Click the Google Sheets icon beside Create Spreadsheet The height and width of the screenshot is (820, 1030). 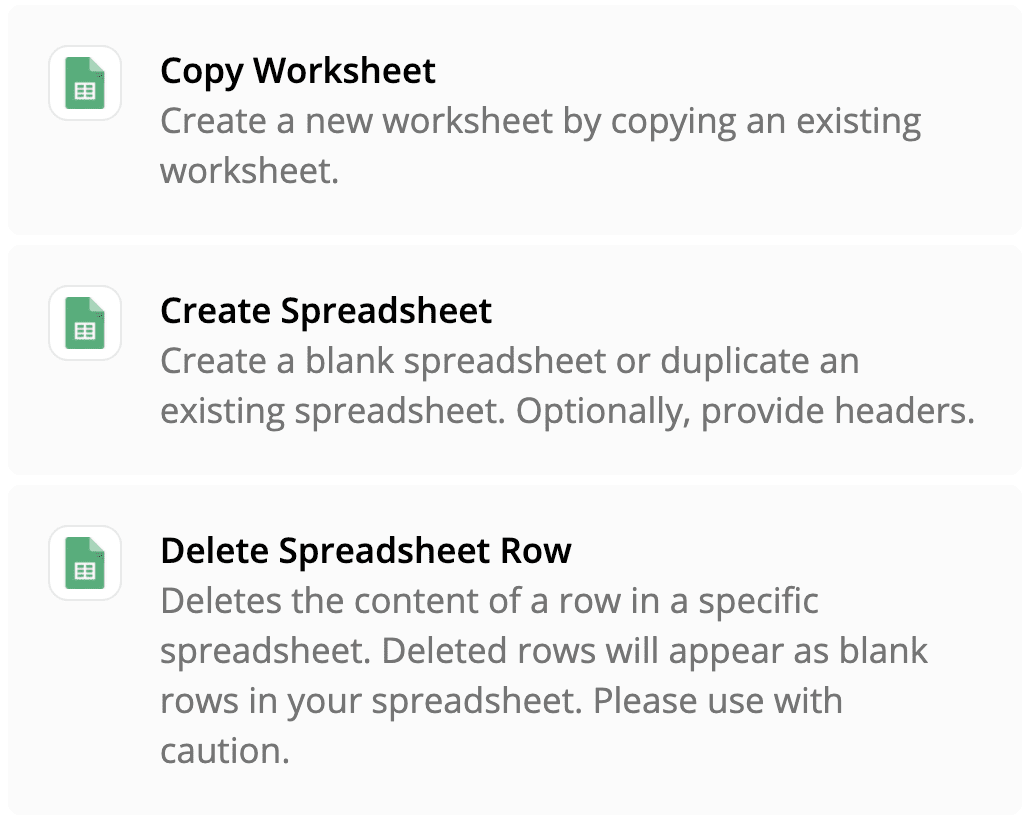[x=85, y=323]
